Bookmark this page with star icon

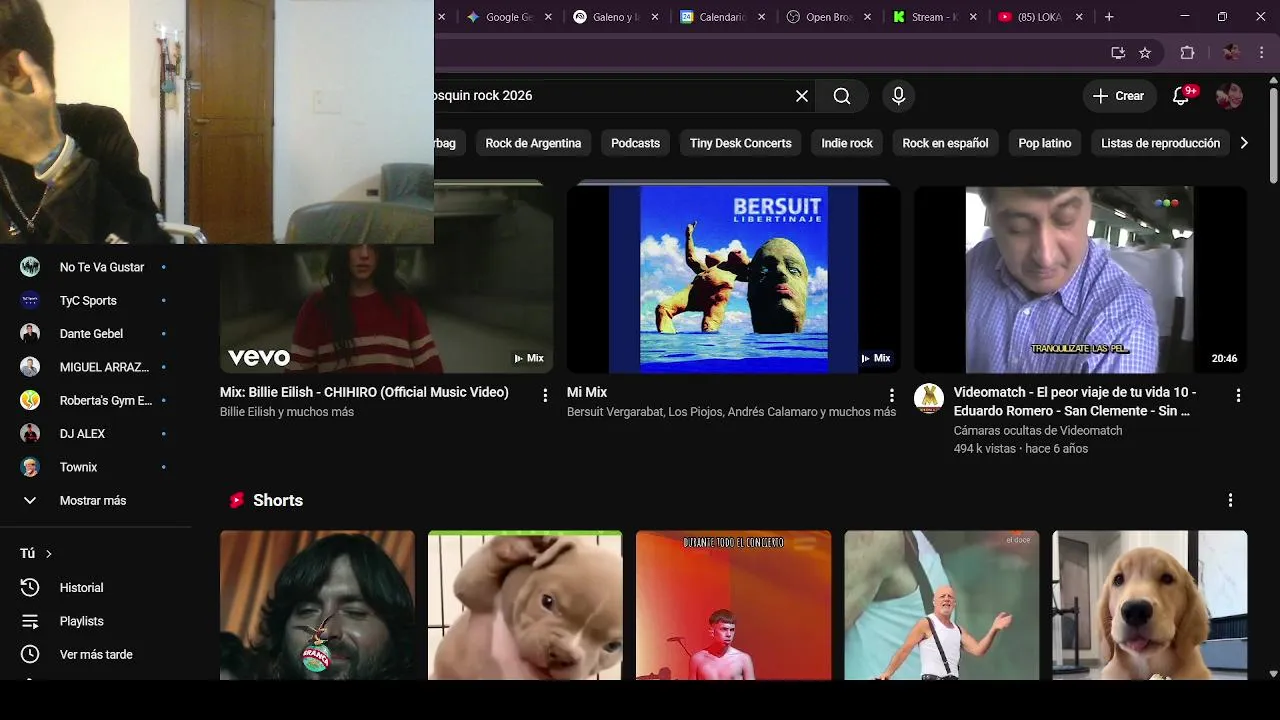point(1145,53)
